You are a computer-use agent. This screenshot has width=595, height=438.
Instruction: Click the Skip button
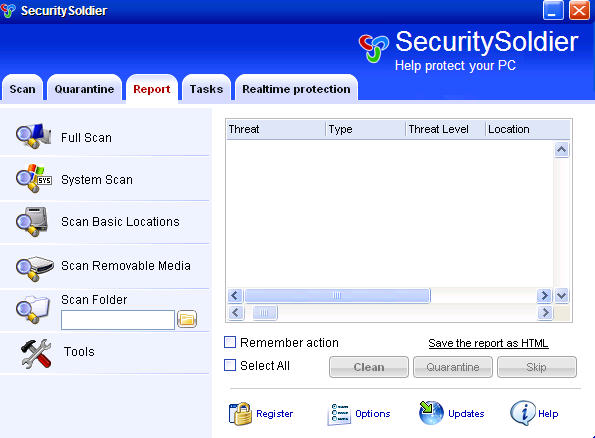point(537,367)
